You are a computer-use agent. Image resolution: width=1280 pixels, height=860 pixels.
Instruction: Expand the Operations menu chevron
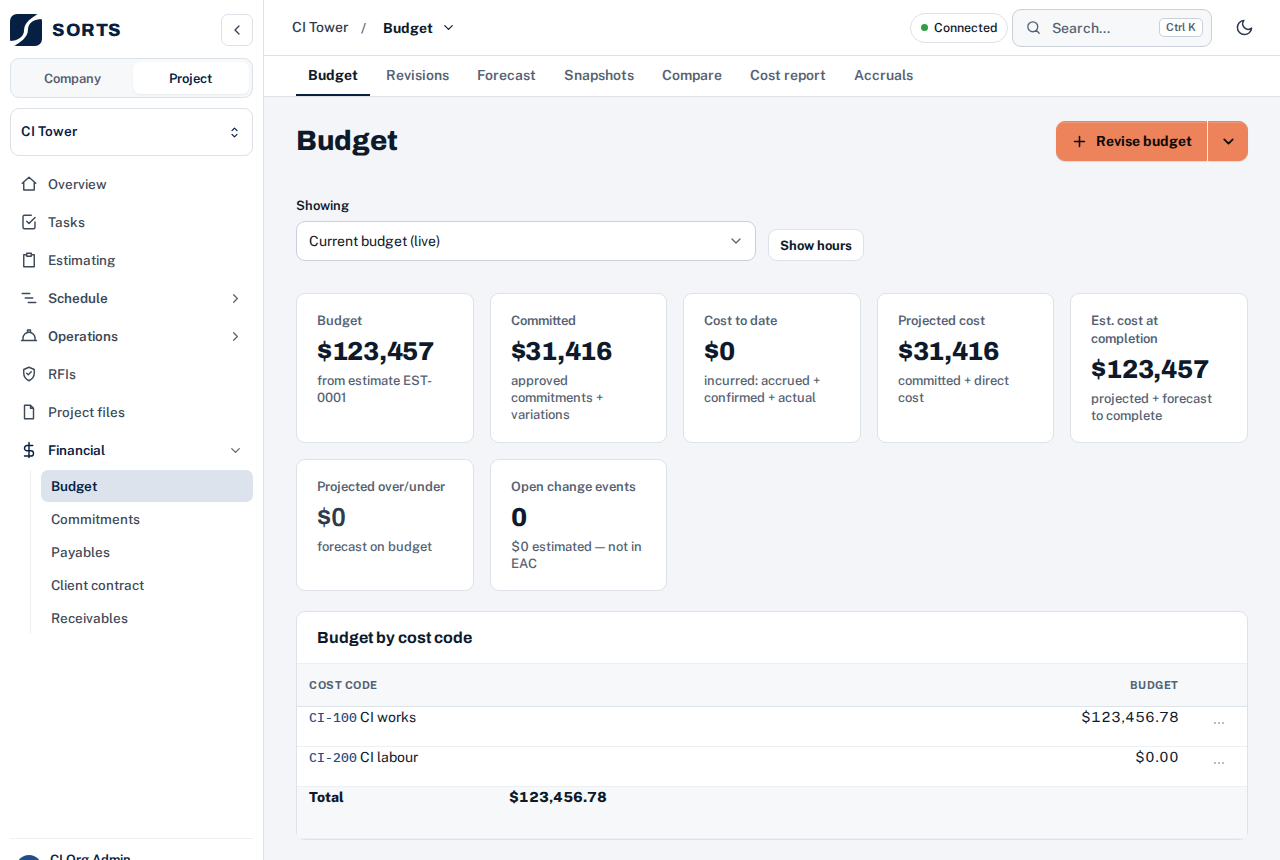tap(235, 336)
